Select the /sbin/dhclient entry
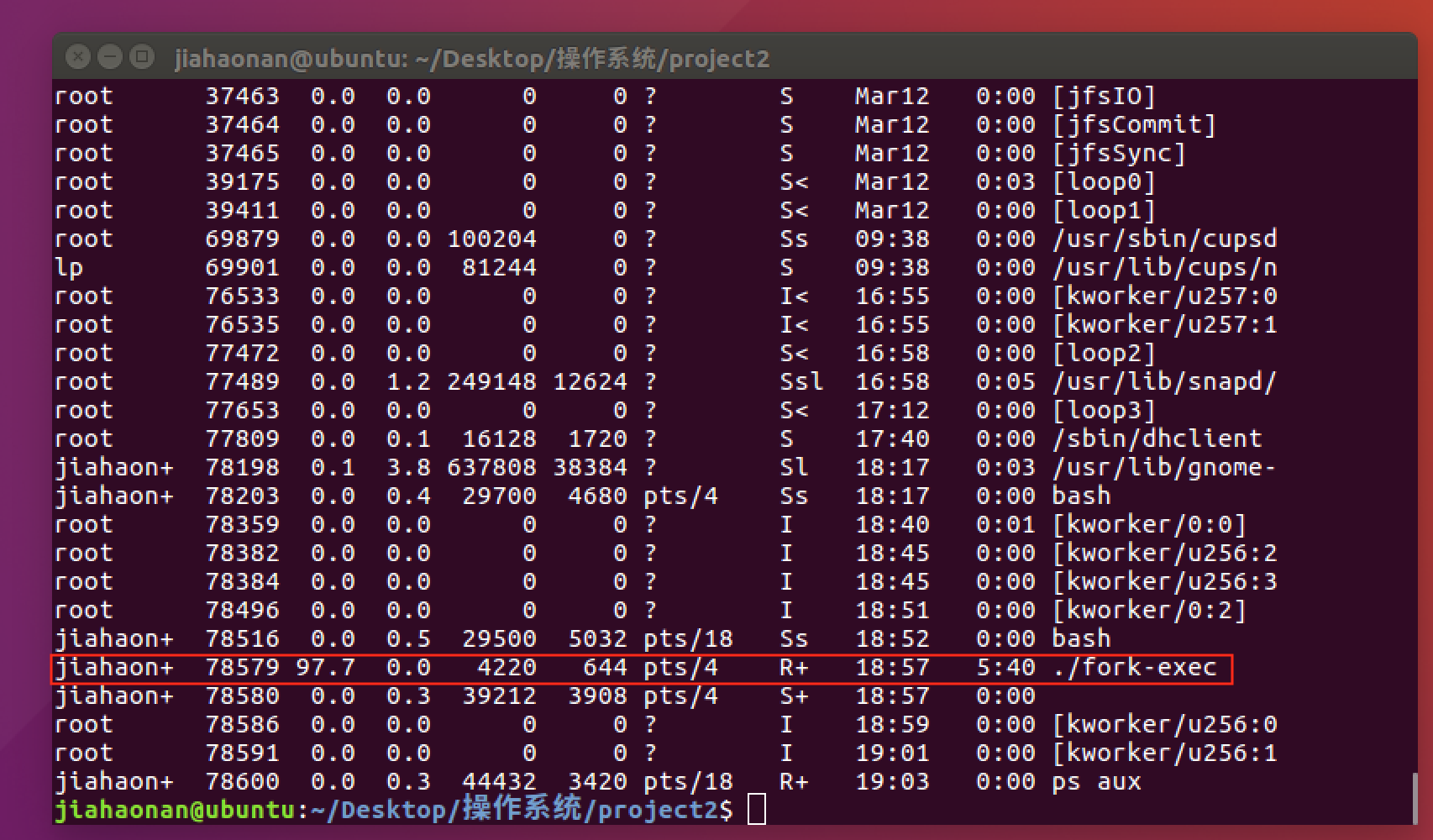The width and height of the screenshot is (1433, 840). click(x=1157, y=438)
